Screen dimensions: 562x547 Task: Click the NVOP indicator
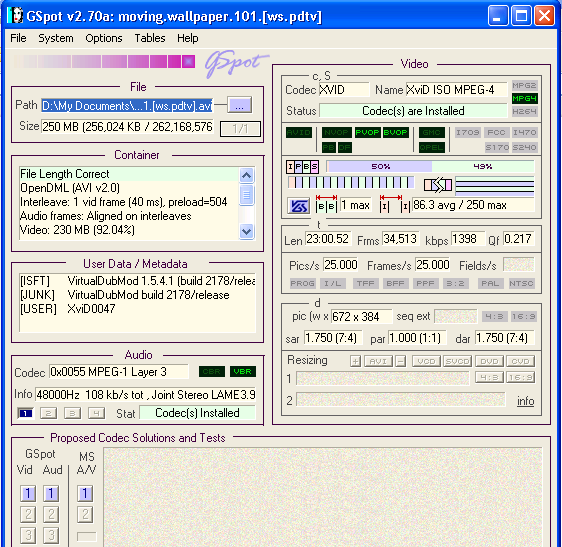click(336, 133)
